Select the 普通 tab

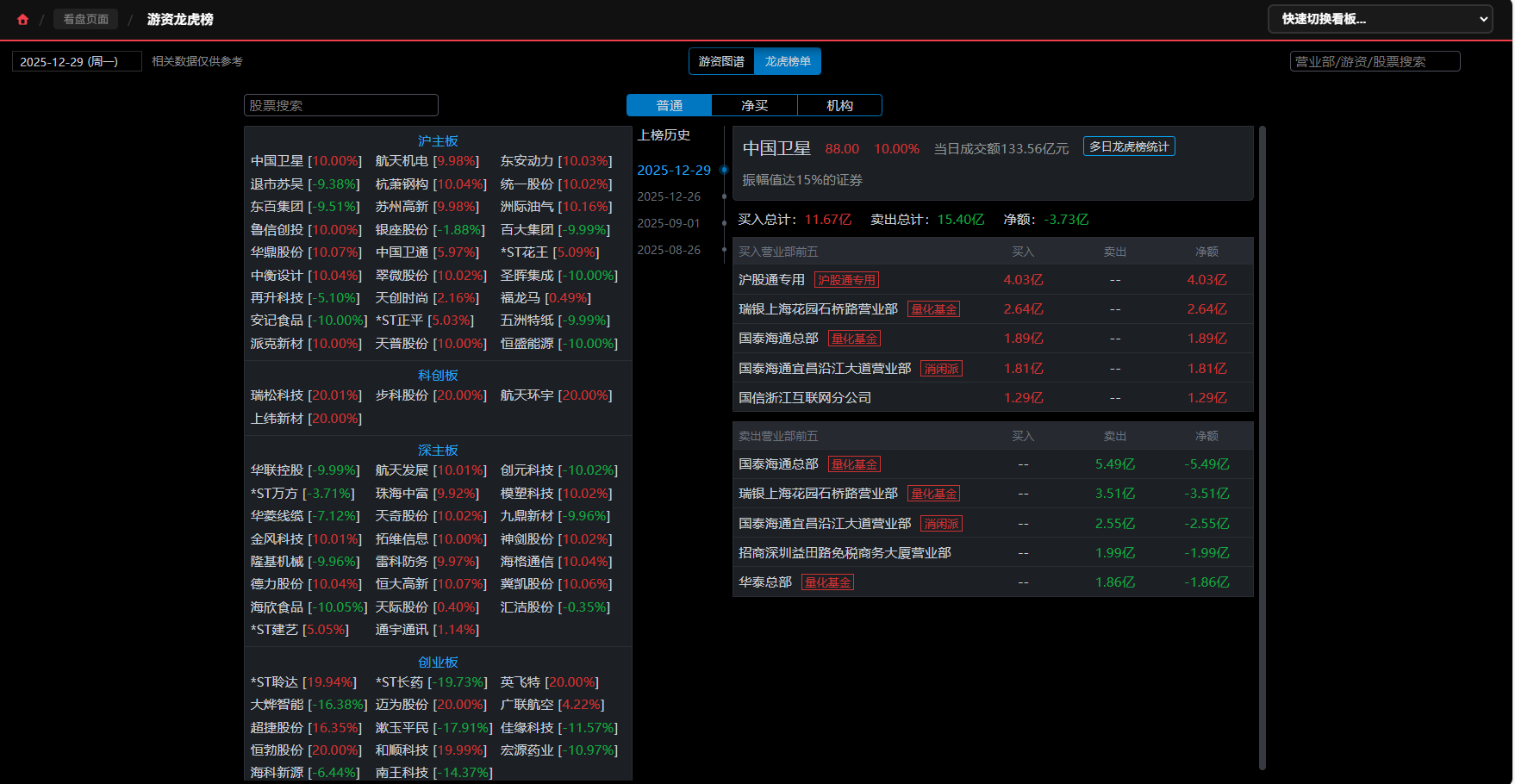[x=669, y=105]
